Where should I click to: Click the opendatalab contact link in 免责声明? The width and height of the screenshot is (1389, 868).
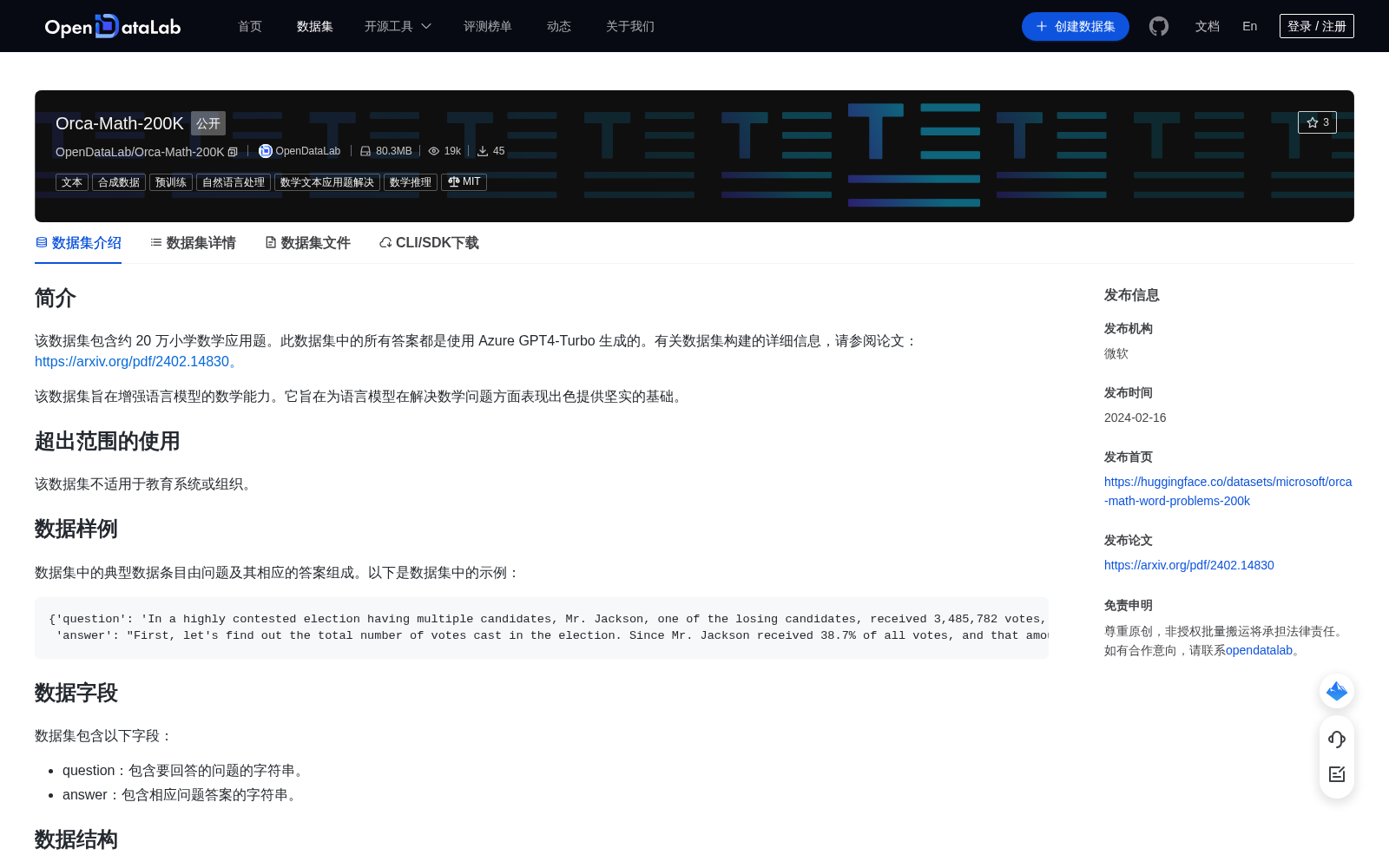[1259, 650]
